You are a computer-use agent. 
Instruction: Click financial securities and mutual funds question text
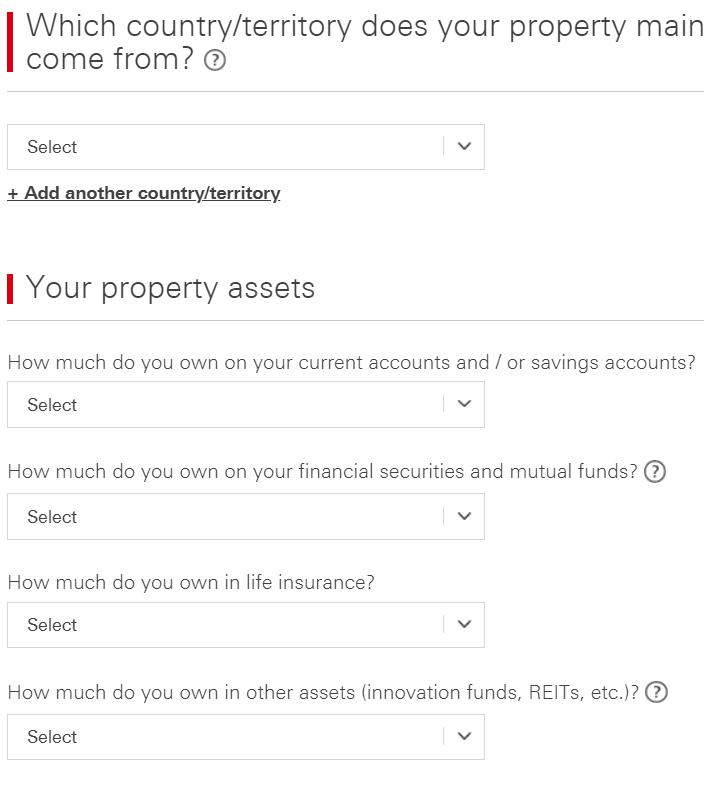pos(322,472)
